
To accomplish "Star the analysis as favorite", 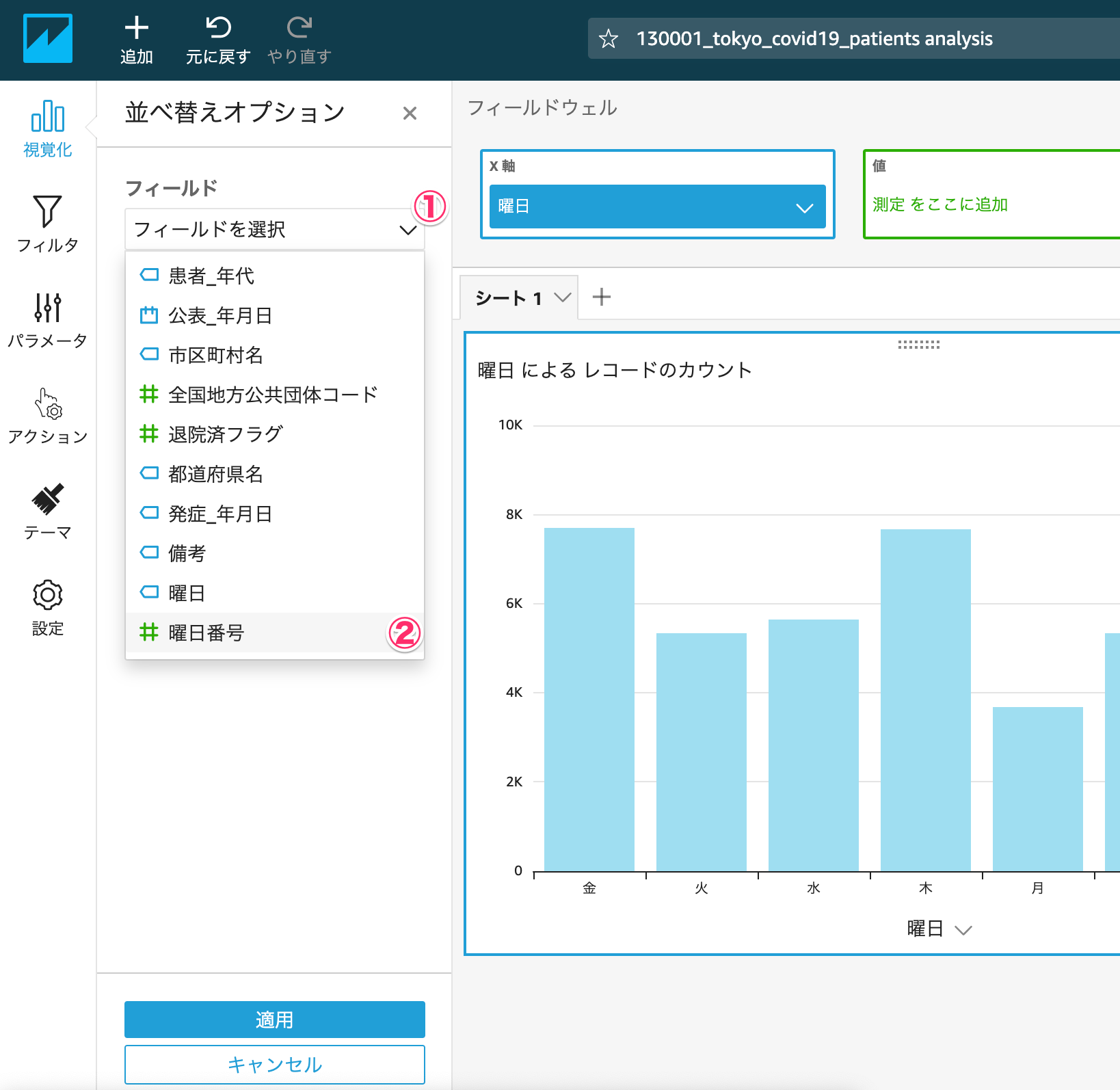I will 608,39.
